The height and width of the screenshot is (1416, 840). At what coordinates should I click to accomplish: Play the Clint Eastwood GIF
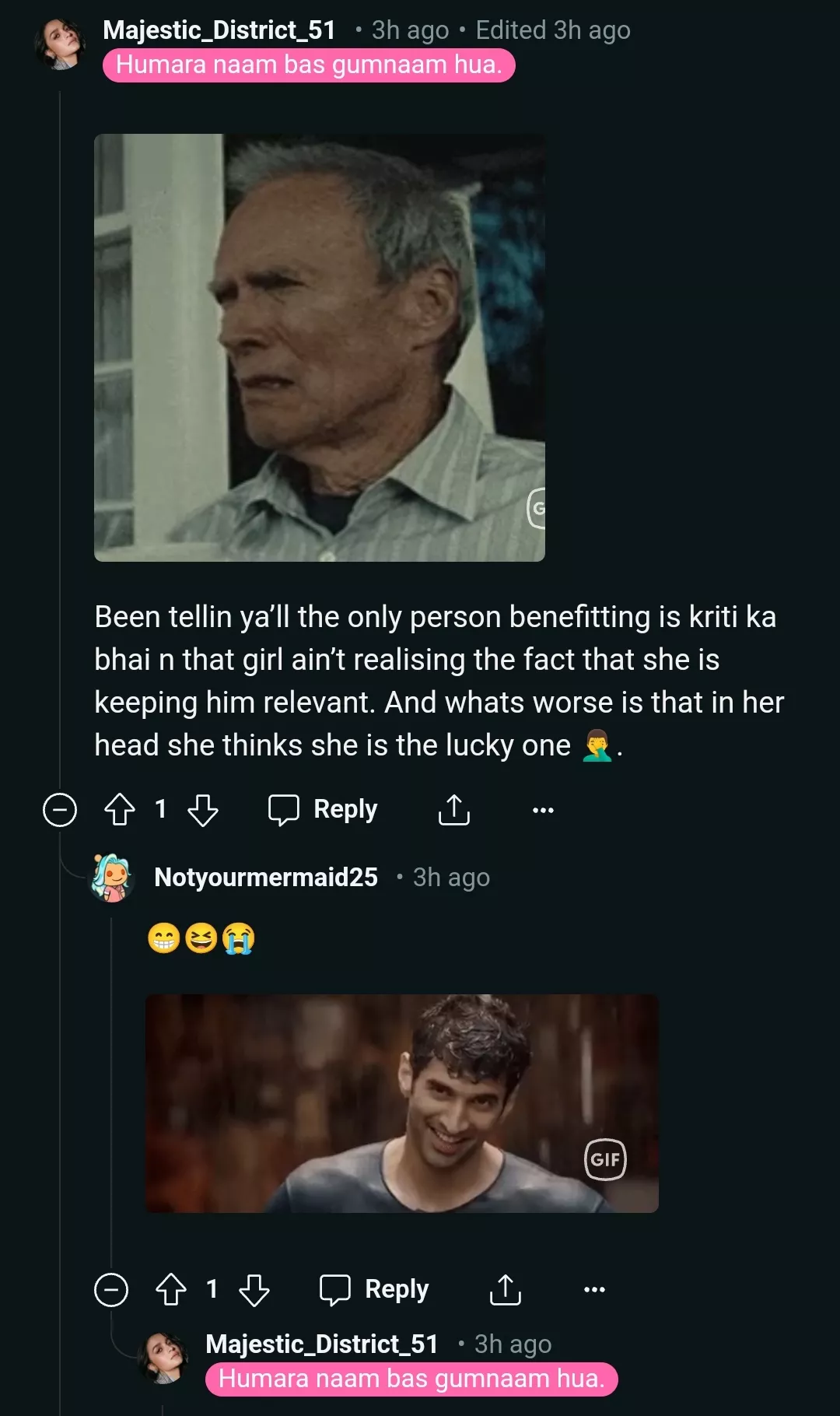pyautogui.click(x=320, y=348)
